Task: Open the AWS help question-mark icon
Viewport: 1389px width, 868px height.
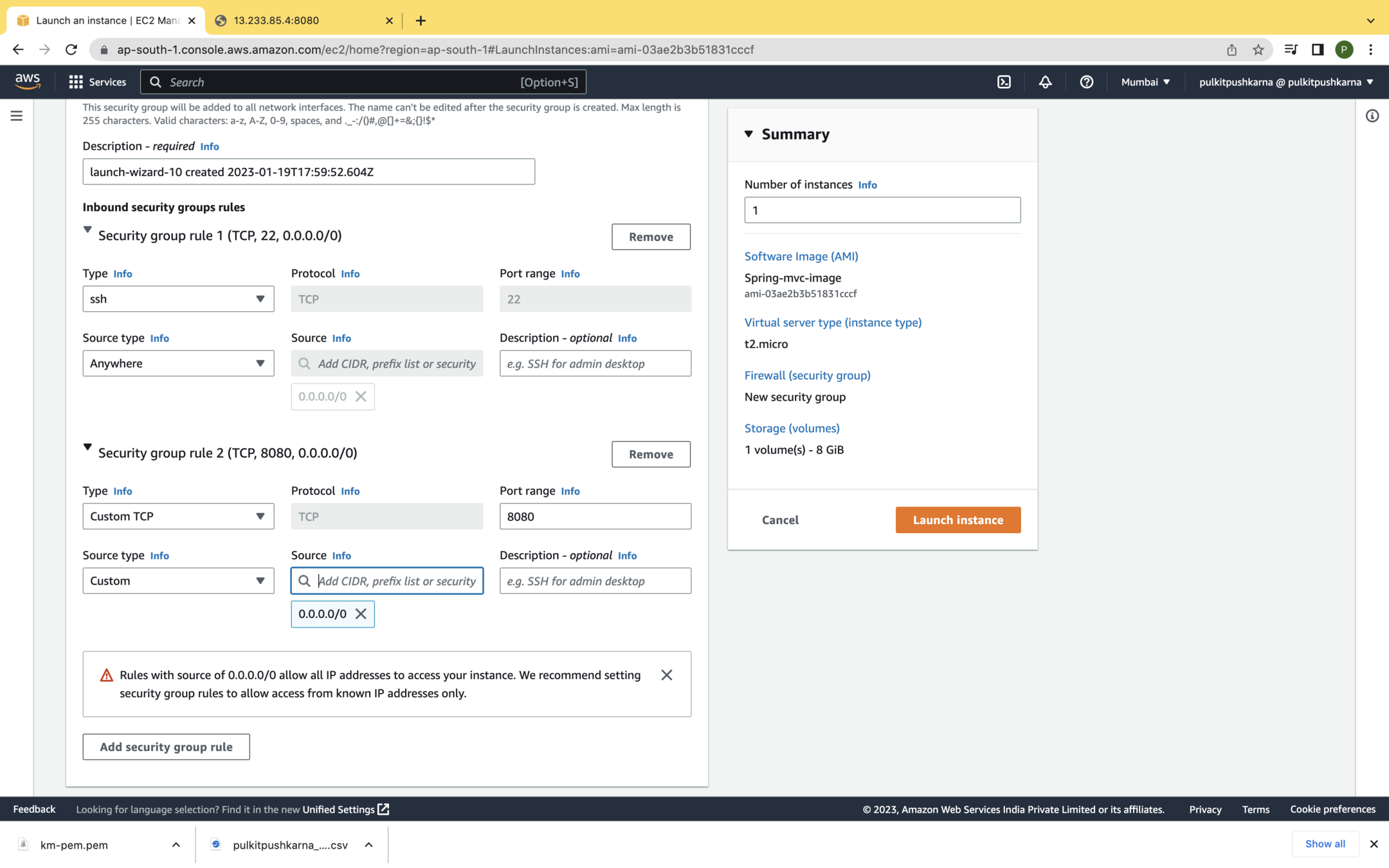Action: coord(1086,82)
